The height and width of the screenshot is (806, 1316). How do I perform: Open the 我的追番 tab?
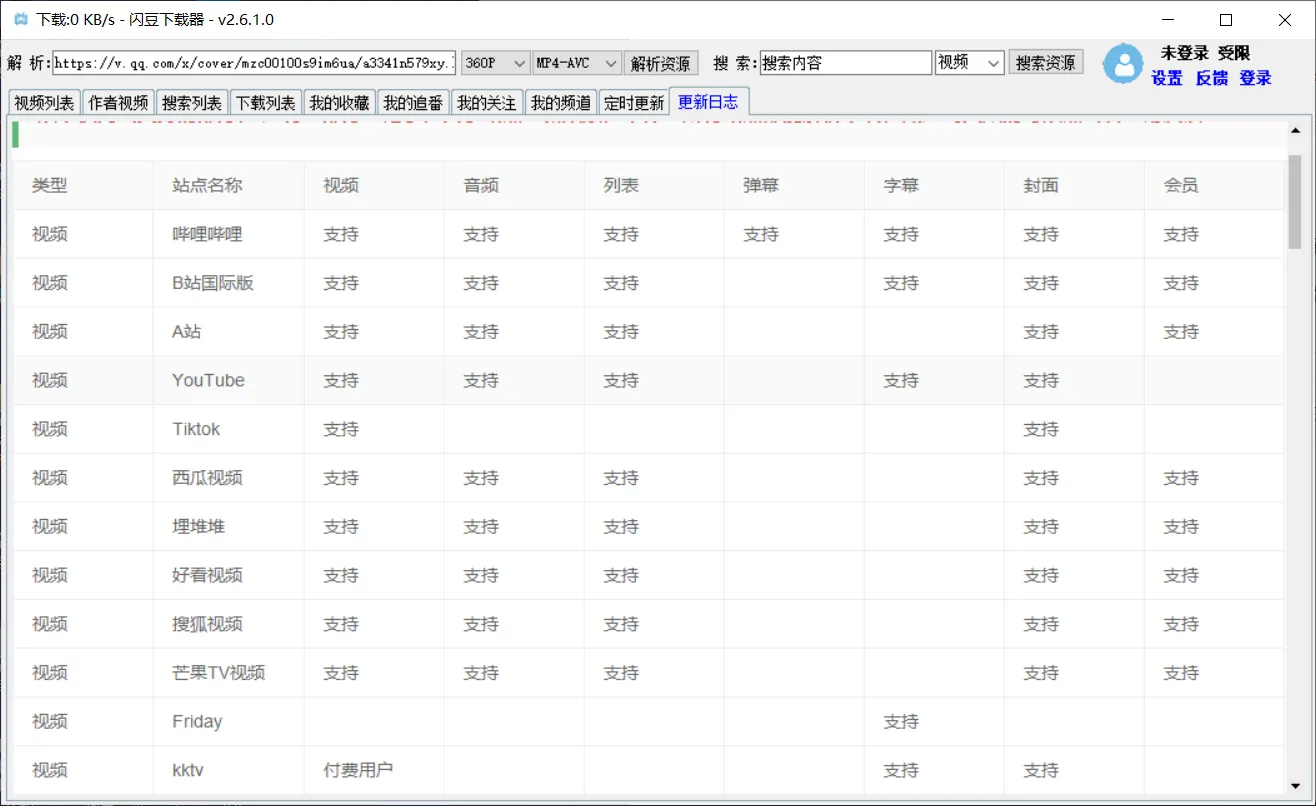click(x=412, y=103)
